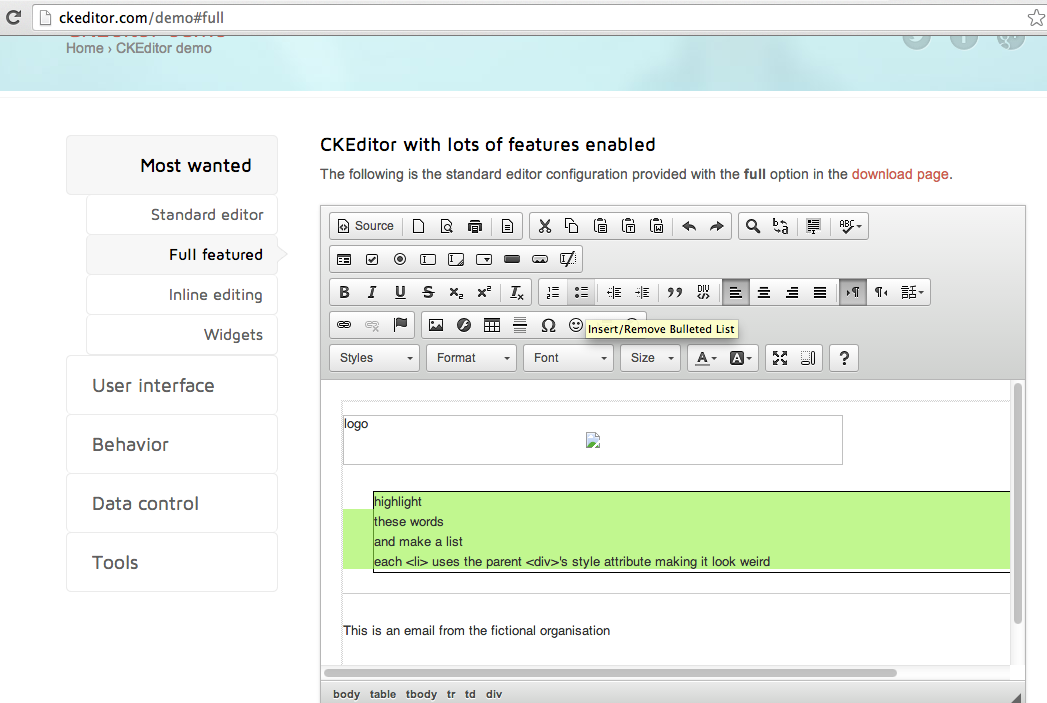
Task: Click the Insert Link chain icon
Action: tap(344, 325)
